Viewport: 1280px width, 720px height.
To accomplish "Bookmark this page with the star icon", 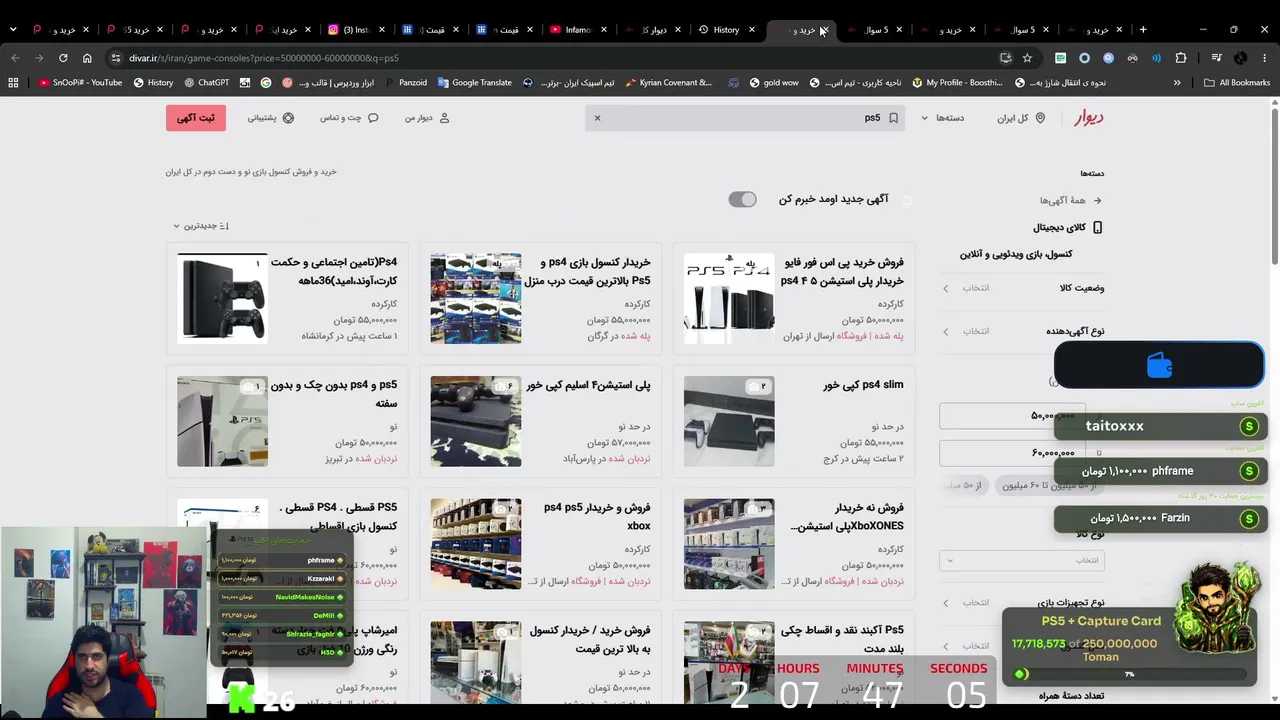I will (1027, 58).
